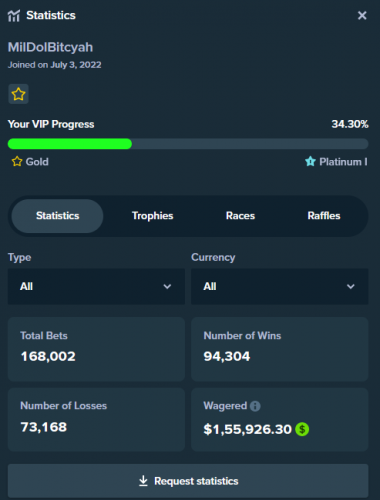Expand the Type dropdown chevron arrow
Screen dimensions: 380x500
pos(167,286)
